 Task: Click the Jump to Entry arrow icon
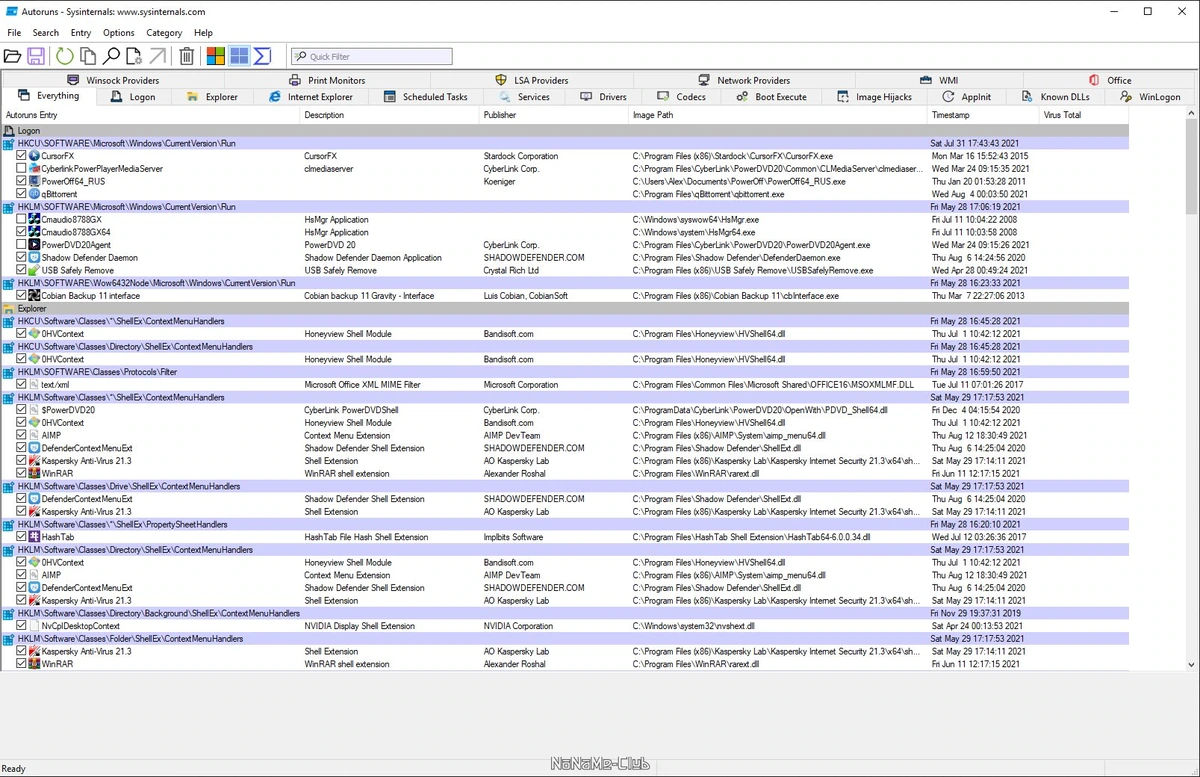pyautogui.click(x=158, y=57)
